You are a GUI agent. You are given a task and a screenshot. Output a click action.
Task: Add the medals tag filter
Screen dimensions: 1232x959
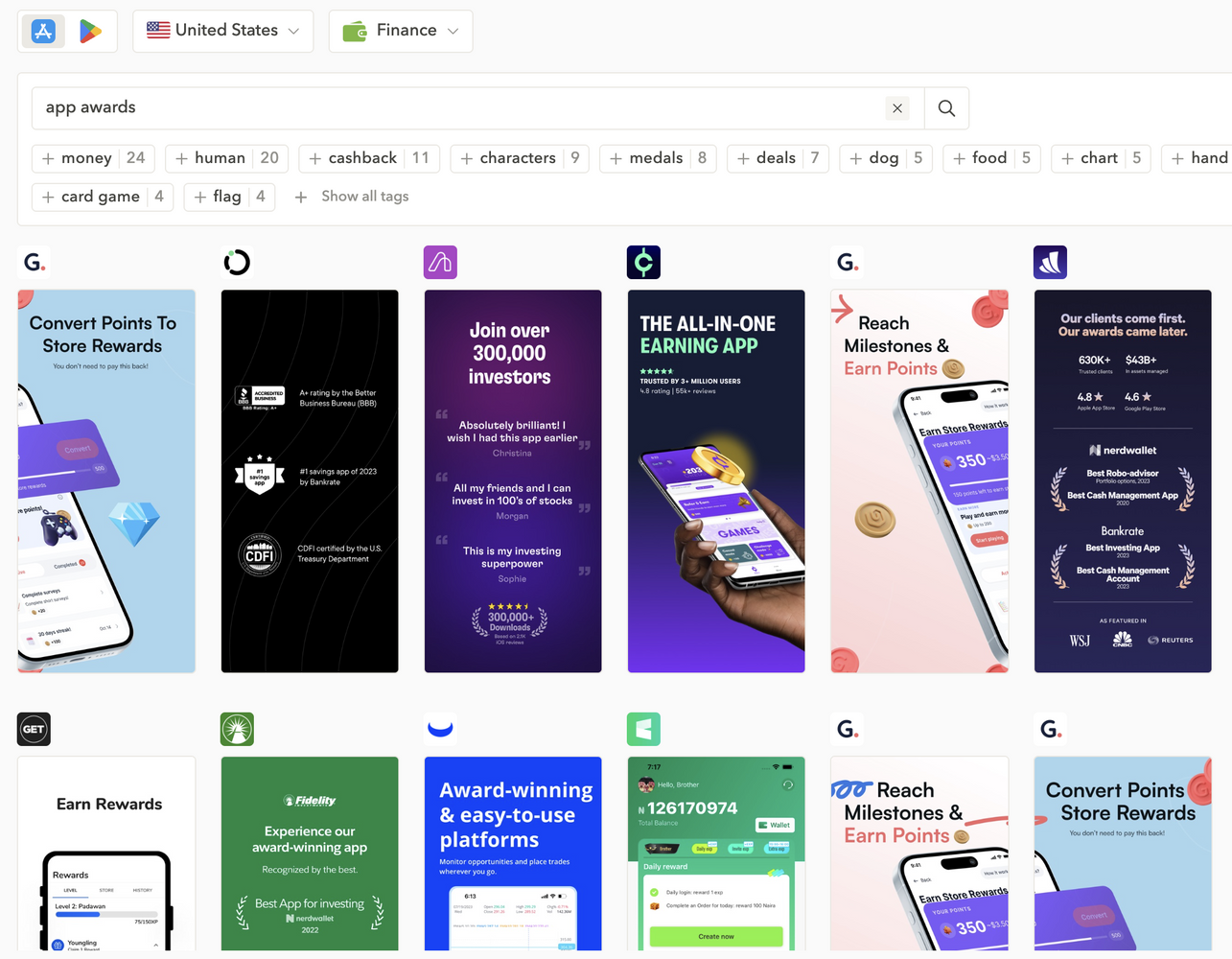coord(659,158)
